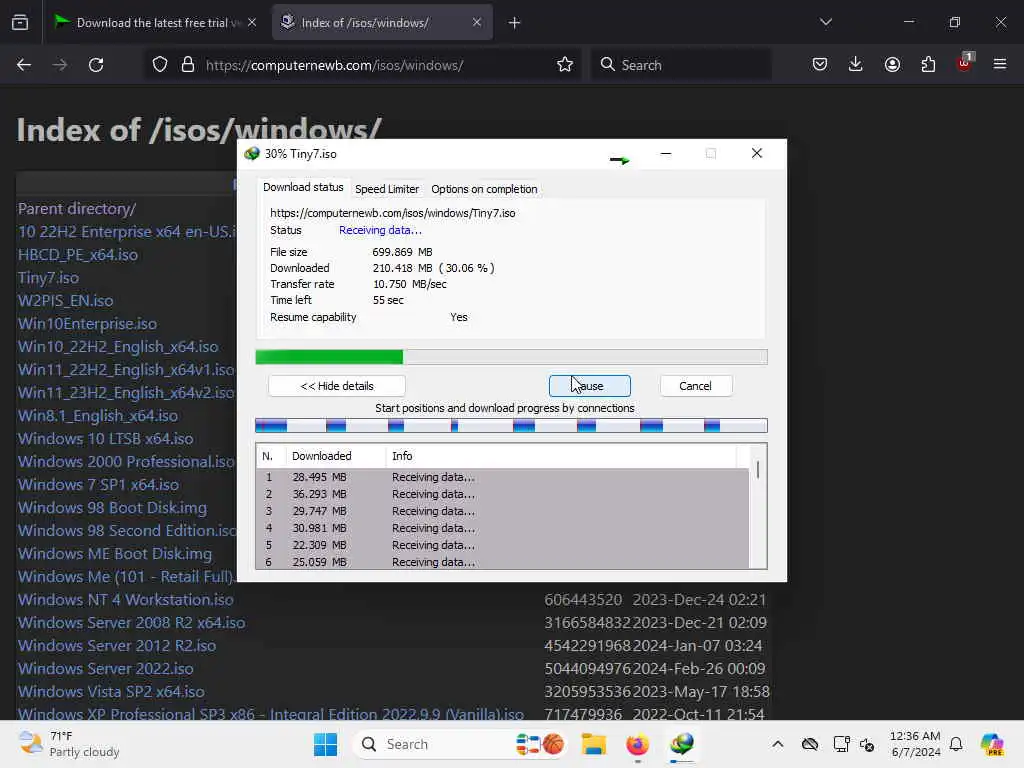The width and height of the screenshot is (1024, 768).
Task: Cancel the Tiny7.iso download
Action: [x=696, y=386]
